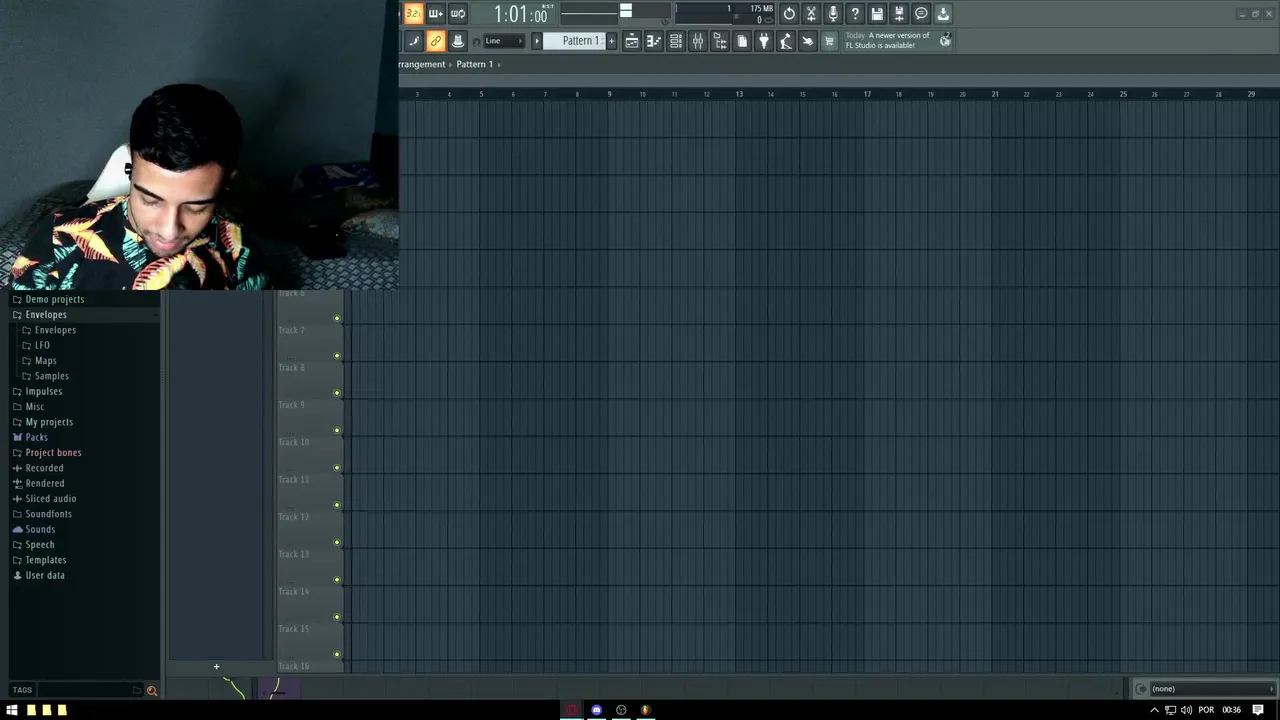Viewport: 1280px width, 720px height.
Task: Open the channel rack icon
Action: tap(675, 41)
